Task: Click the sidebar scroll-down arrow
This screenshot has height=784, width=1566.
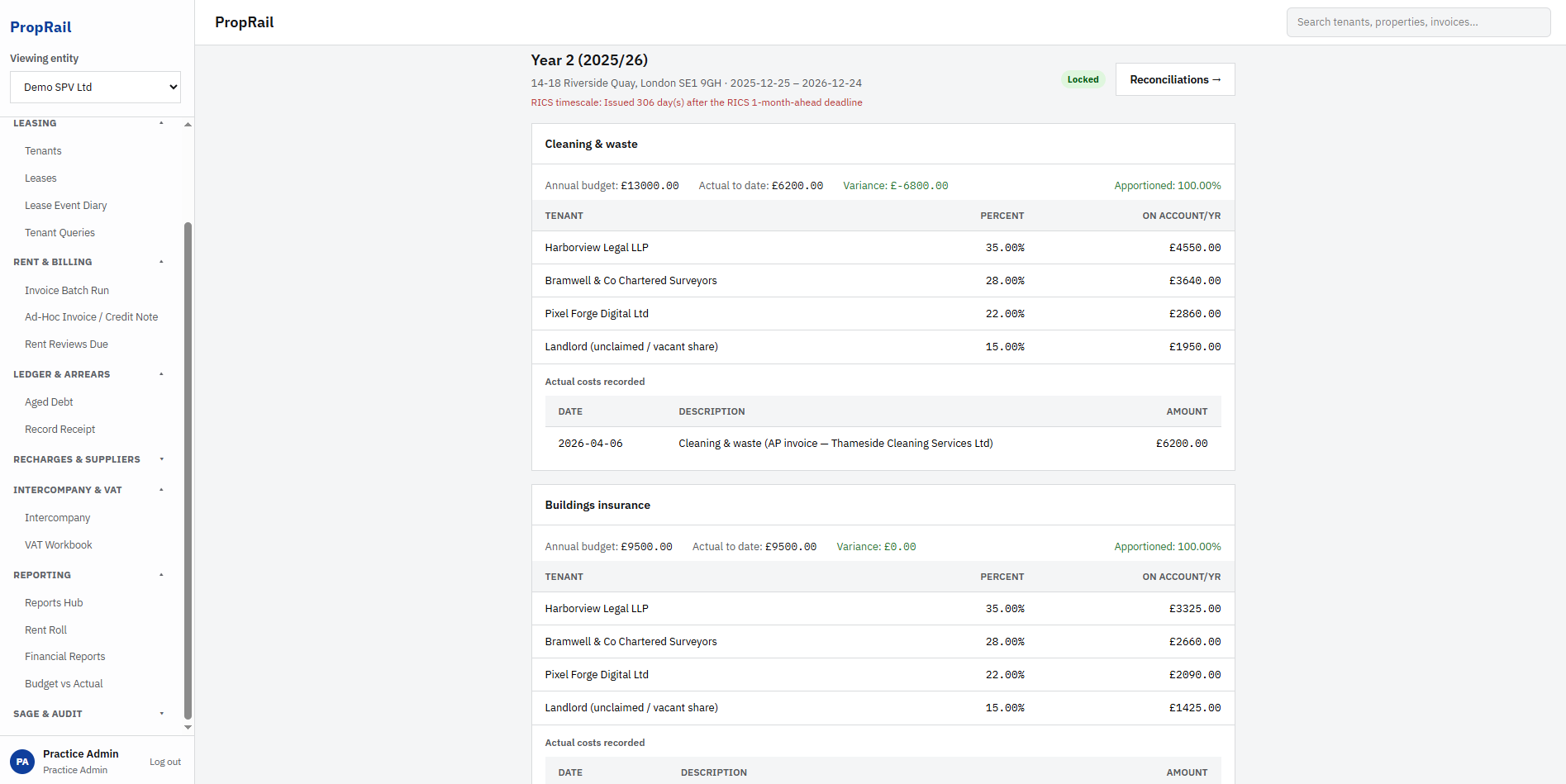Action: [x=188, y=728]
